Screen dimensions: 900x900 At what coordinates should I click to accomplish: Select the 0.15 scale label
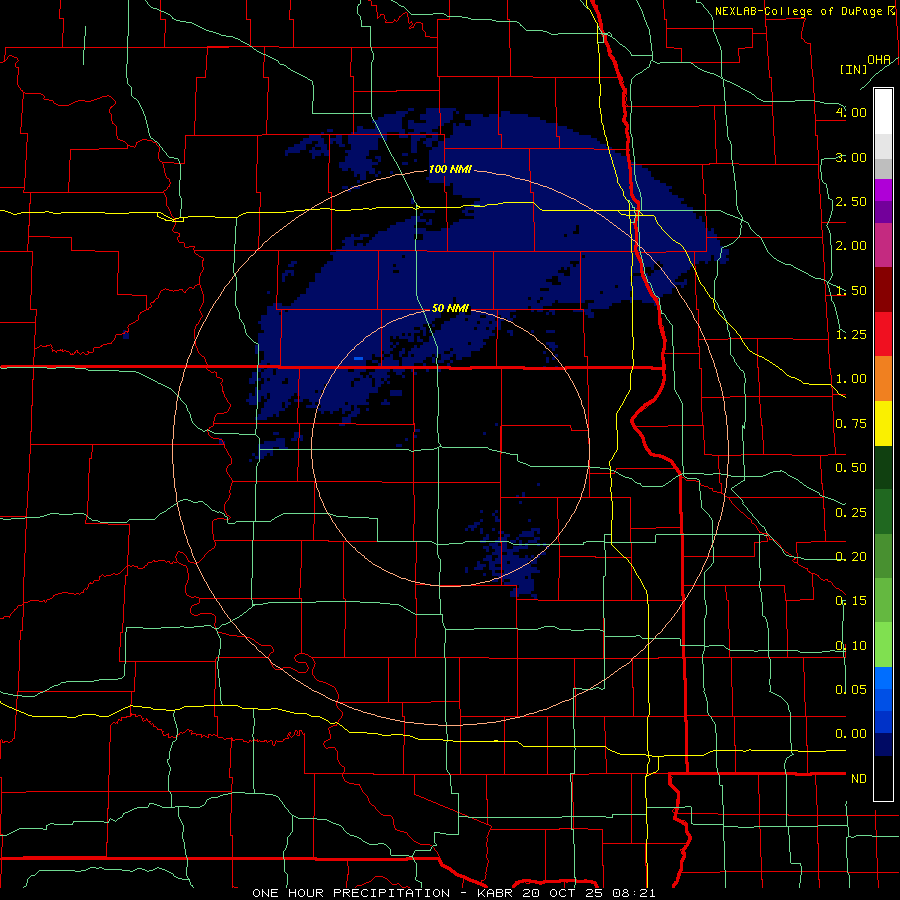click(x=851, y=600)
